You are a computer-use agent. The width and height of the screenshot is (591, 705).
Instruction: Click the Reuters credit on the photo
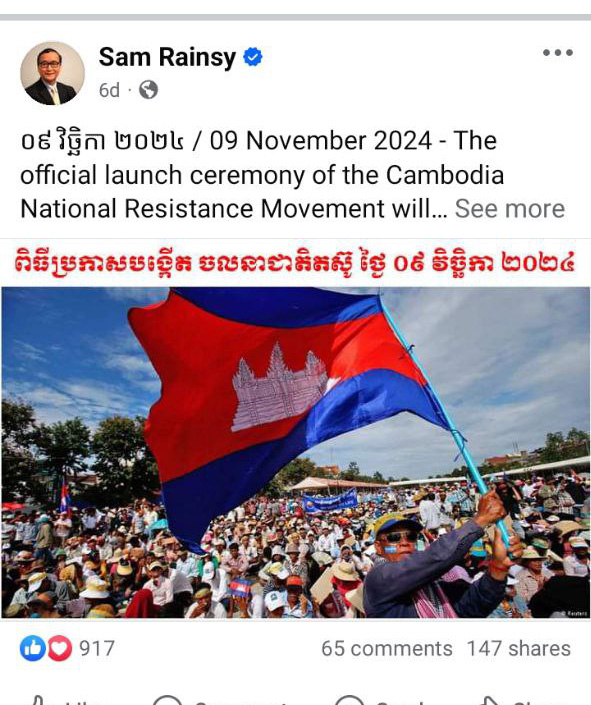point(577,613)
